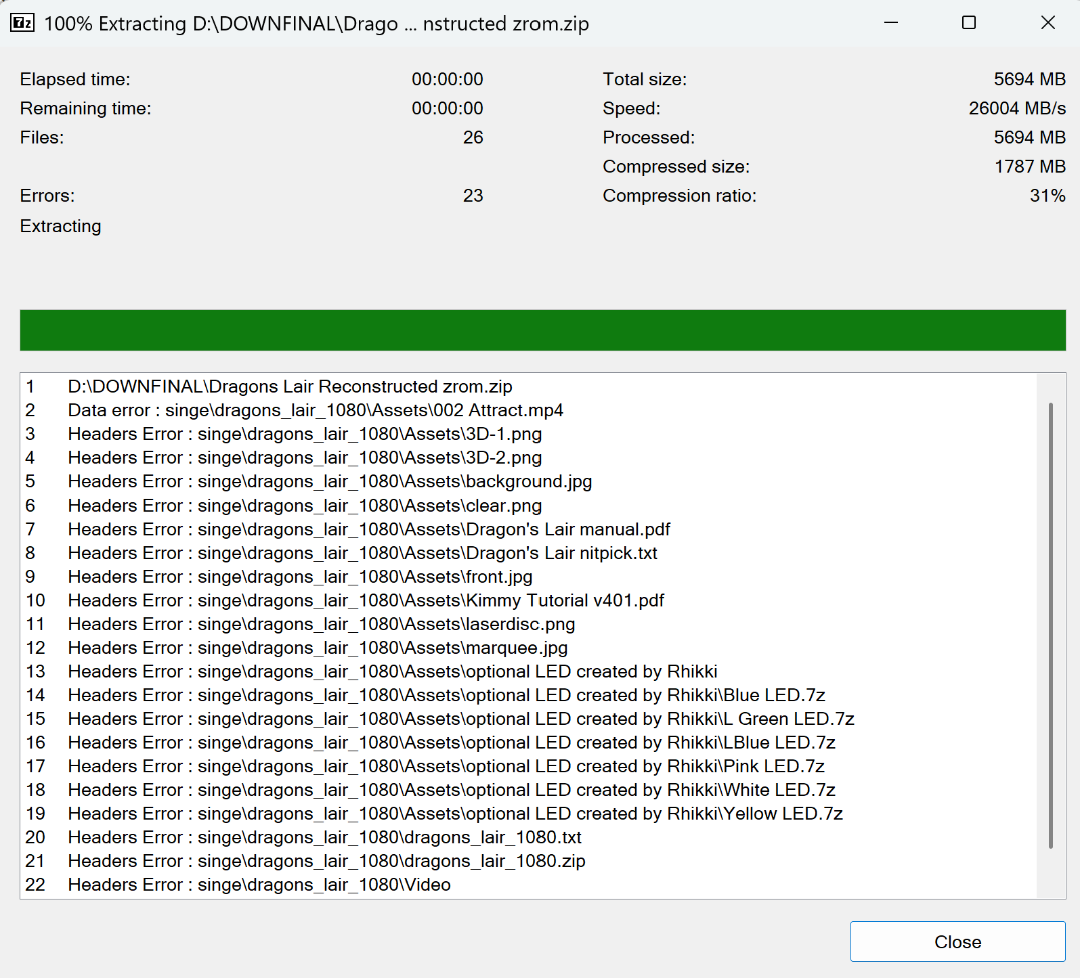Minimize the extraction window
1080x978 pixels.
point(888,23)
